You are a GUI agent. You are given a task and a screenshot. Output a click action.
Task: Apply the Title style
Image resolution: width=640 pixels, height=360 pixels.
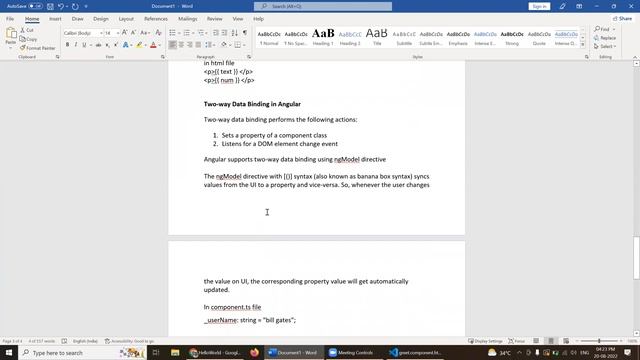point(377,37)
